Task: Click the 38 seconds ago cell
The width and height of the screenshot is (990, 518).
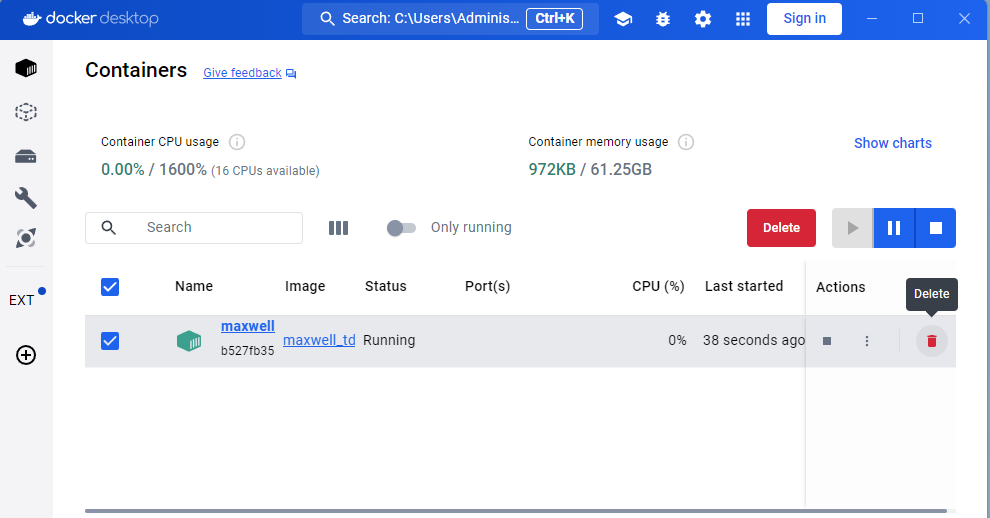Action: [754, 340]
